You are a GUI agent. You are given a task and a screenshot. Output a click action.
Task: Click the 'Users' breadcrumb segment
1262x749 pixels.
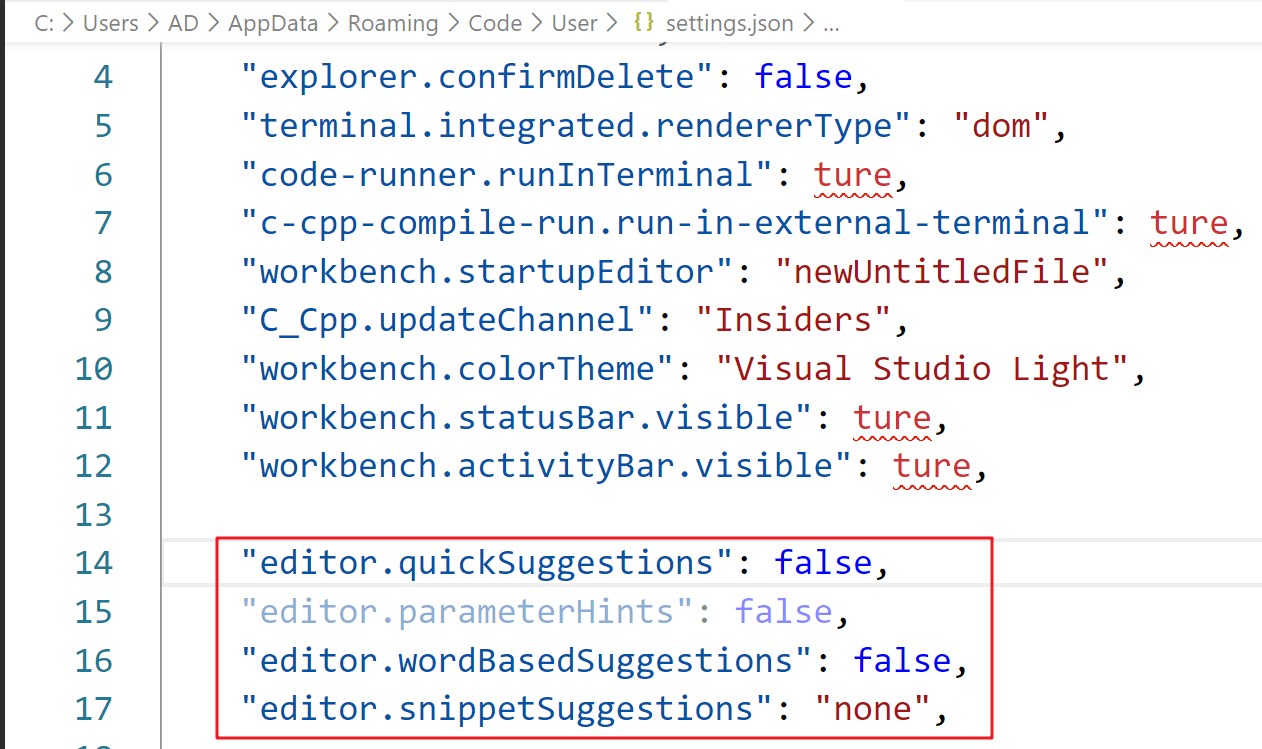110,23
